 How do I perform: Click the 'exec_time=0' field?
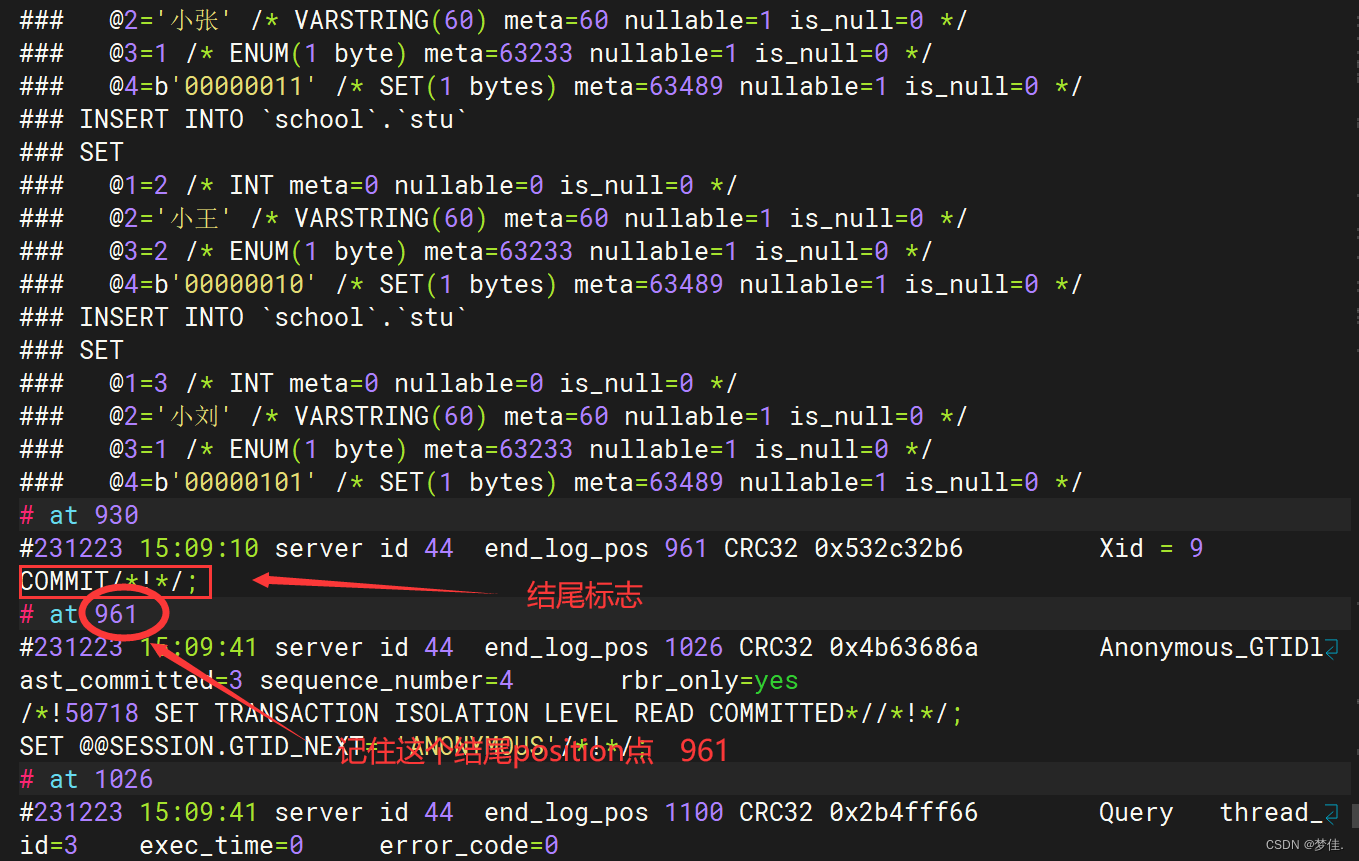(x=221, y=846)
